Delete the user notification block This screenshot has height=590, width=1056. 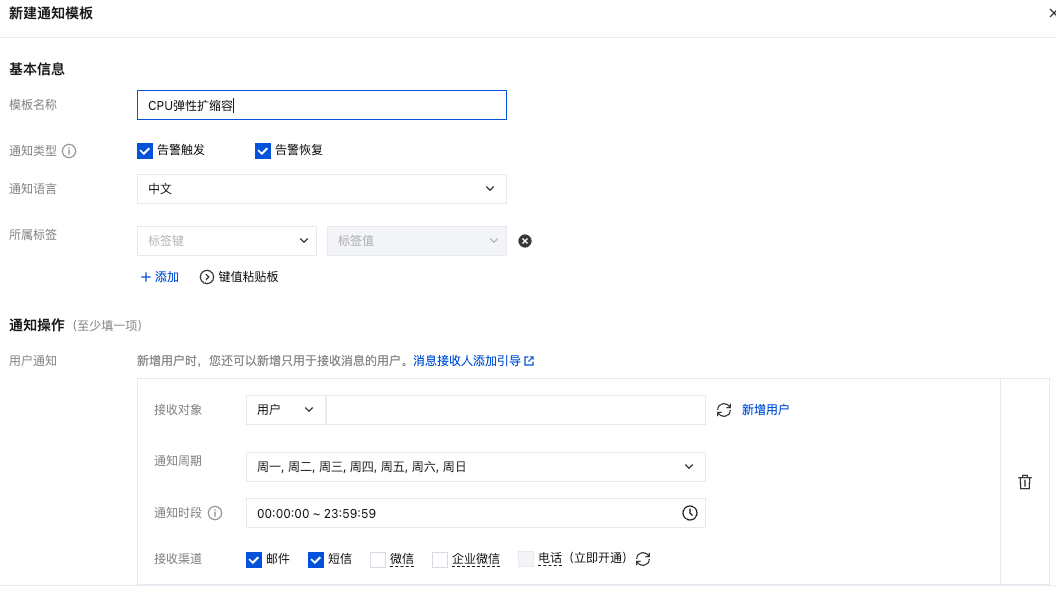[1024, 482]
